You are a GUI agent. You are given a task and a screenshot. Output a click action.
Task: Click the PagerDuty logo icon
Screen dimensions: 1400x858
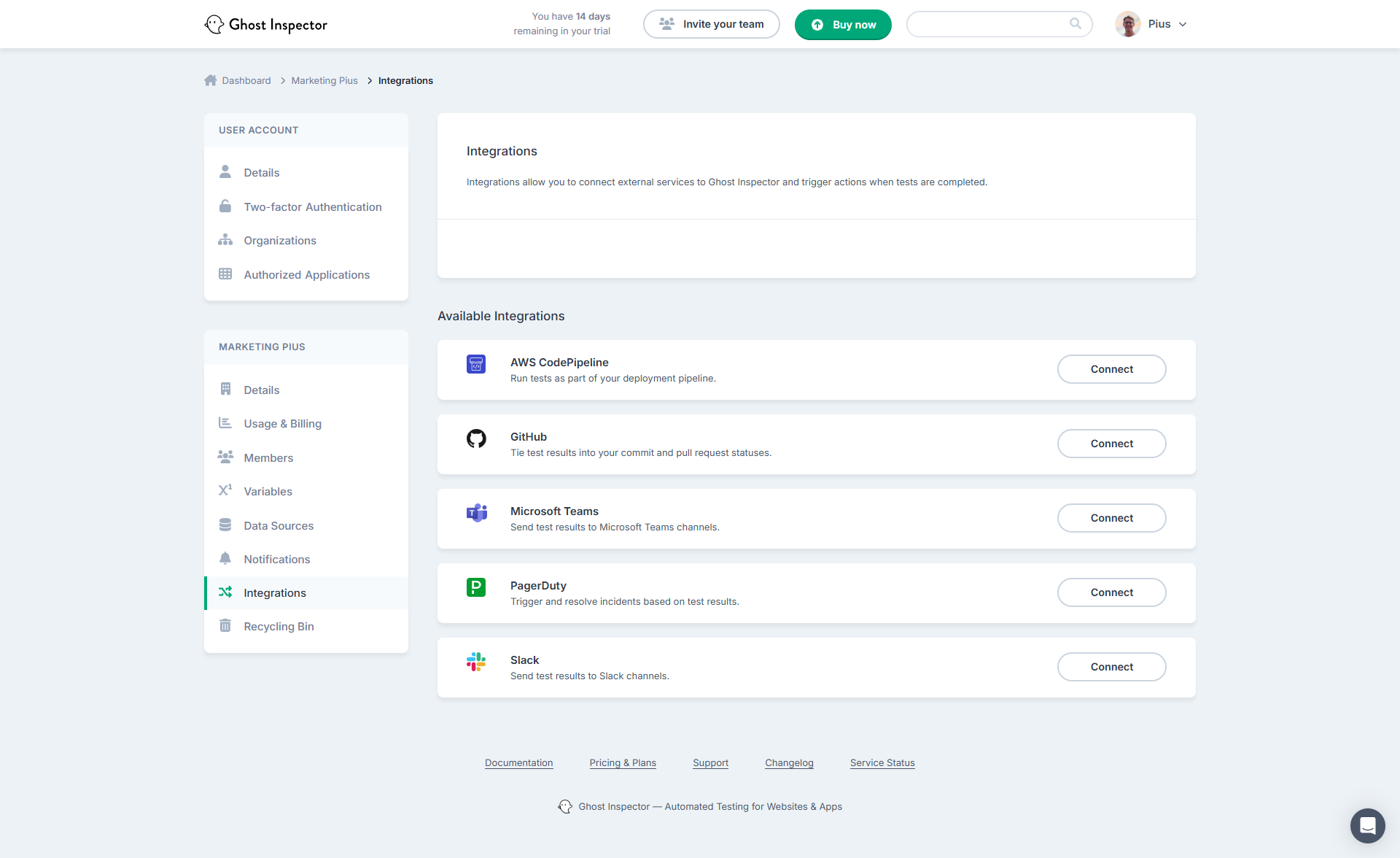pyautogui.click(x=476, y=587)
